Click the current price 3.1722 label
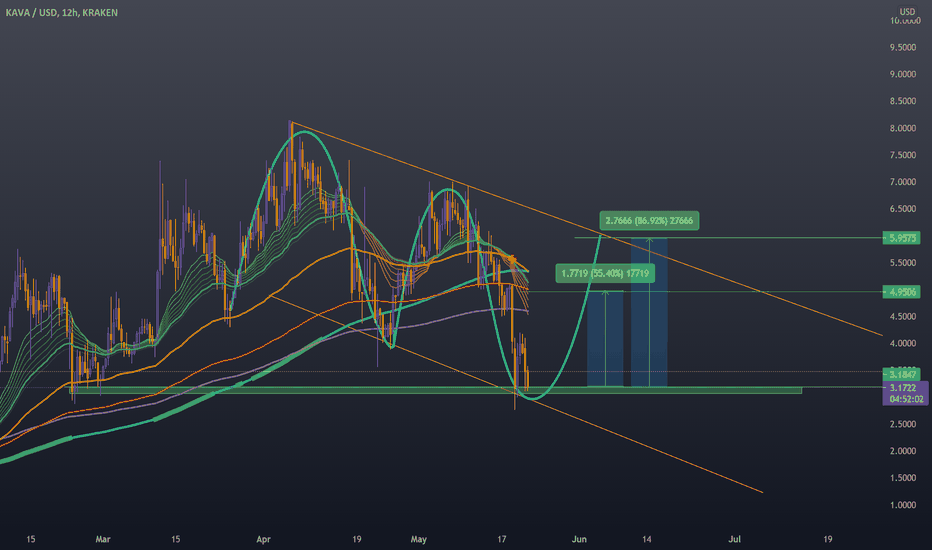Screen dimensions: 932x550 click(902, 388)
